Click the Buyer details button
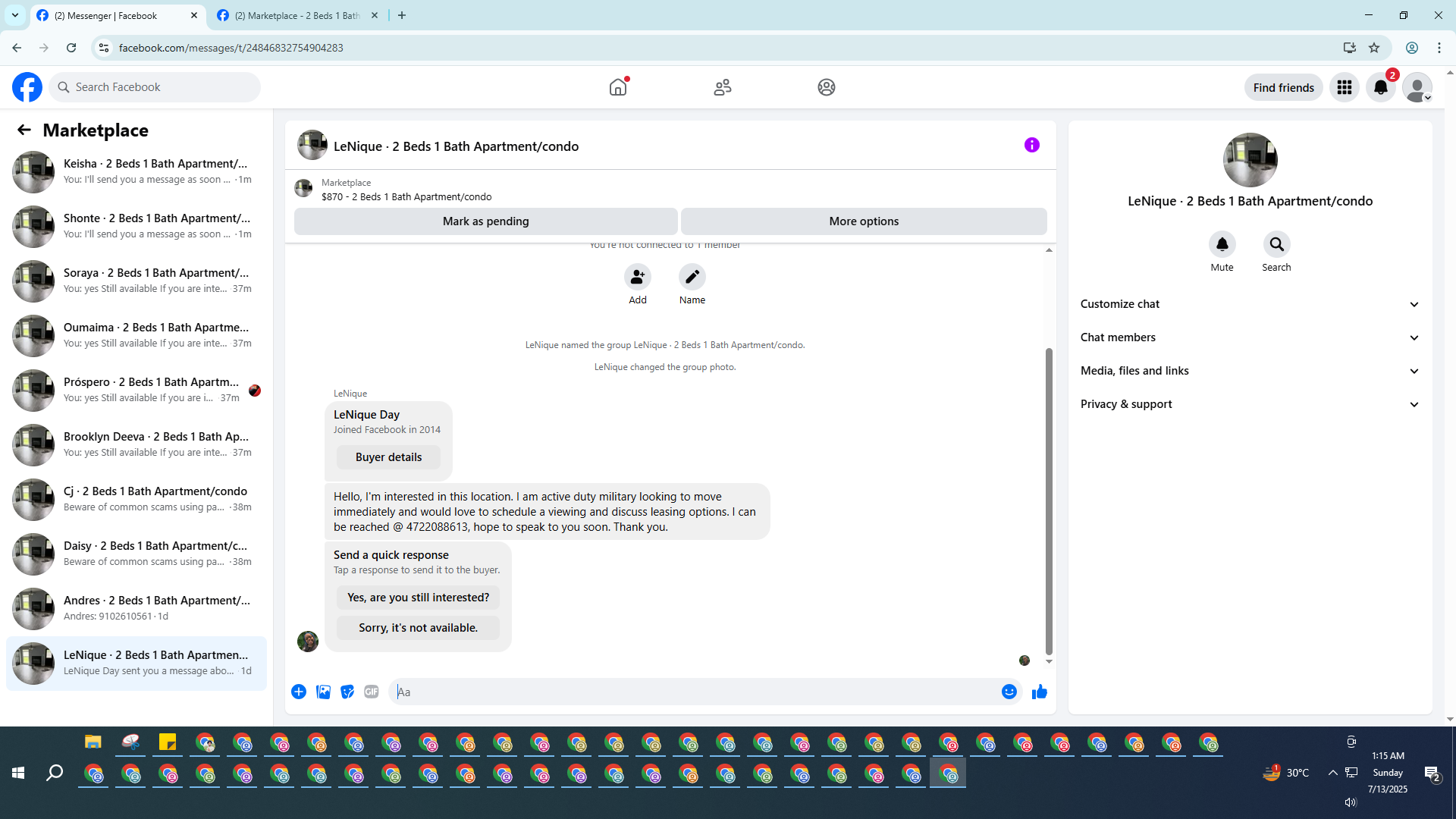 click(x=388, y=457)
